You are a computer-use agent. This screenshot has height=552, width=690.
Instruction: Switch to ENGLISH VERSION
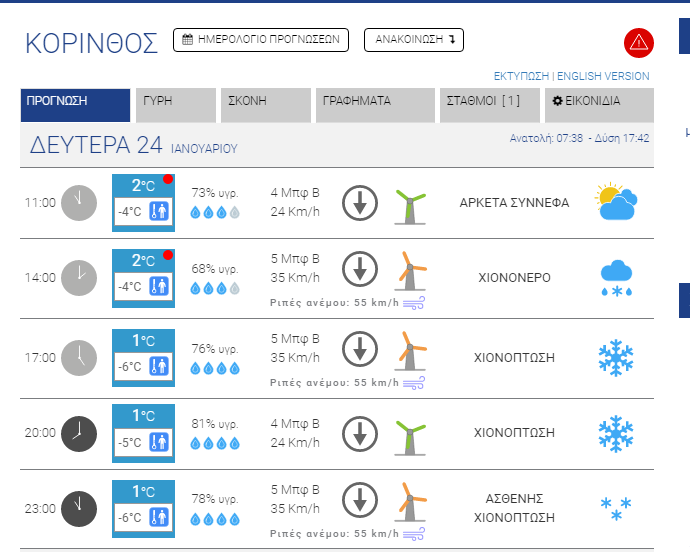(x=603, y=76)
